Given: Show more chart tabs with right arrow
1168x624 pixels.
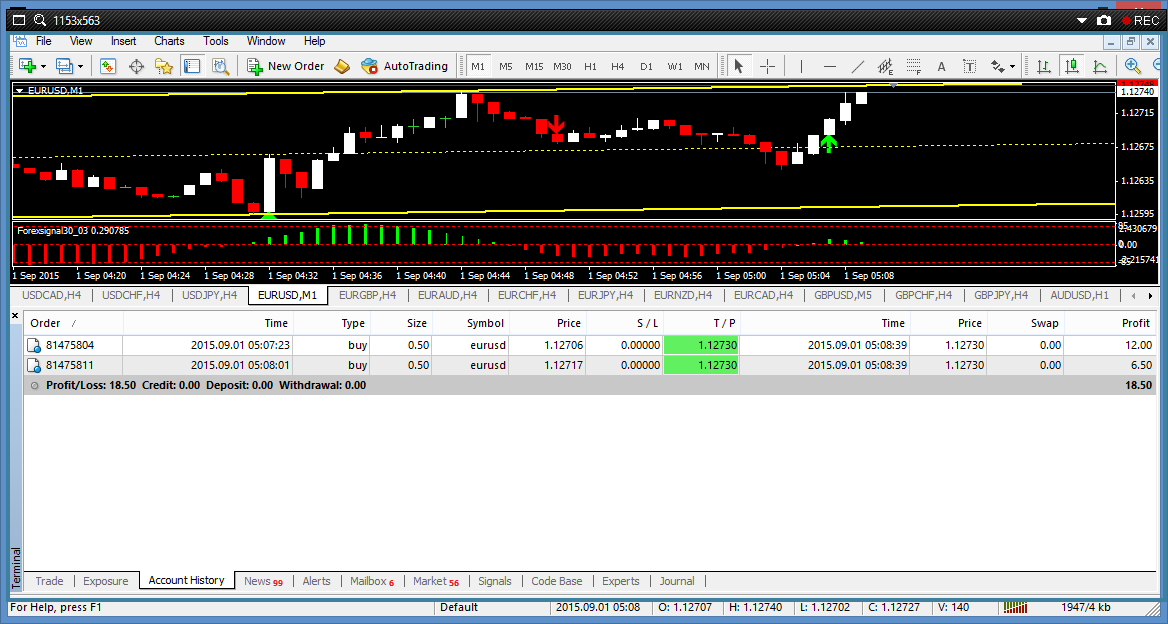Looking at the screenshot, I should click(1150, 296).
